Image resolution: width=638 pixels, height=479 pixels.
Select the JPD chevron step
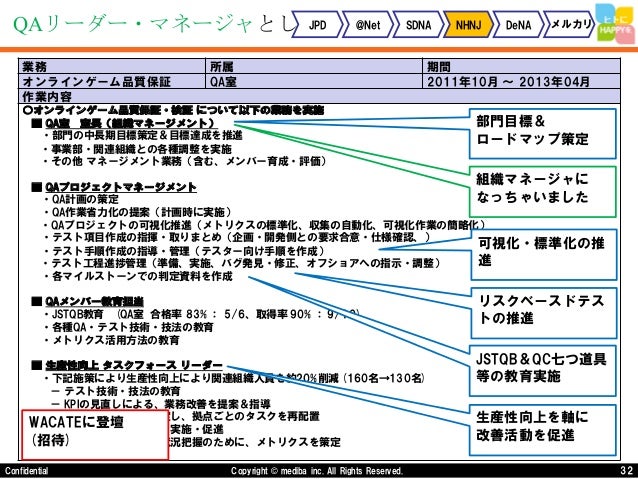point(317,25)
